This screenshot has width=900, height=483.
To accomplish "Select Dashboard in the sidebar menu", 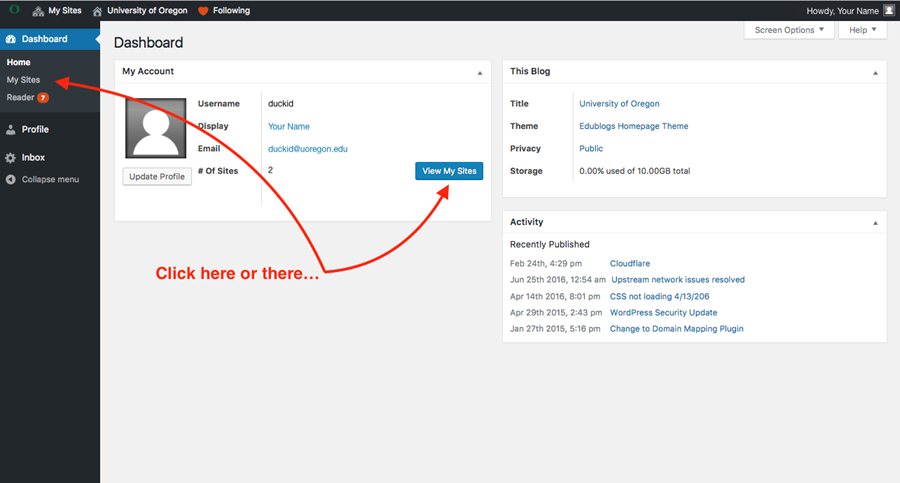I will (x=44, y=39).
